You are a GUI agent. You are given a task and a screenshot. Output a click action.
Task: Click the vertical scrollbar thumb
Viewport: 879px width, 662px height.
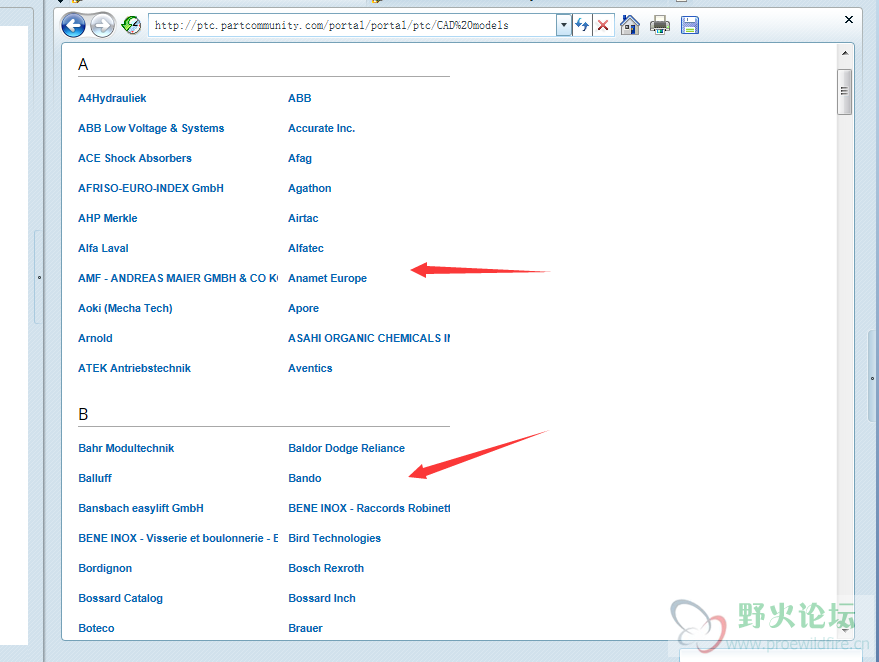845,92
